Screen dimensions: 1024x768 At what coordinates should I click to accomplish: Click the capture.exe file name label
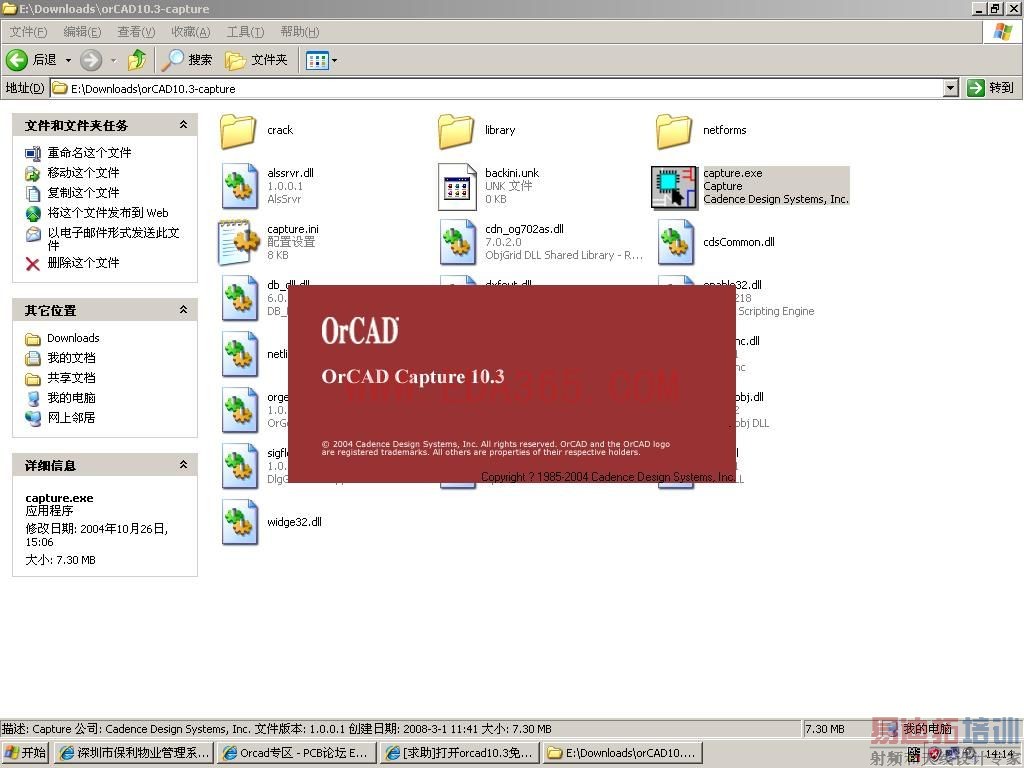[733, 173]
